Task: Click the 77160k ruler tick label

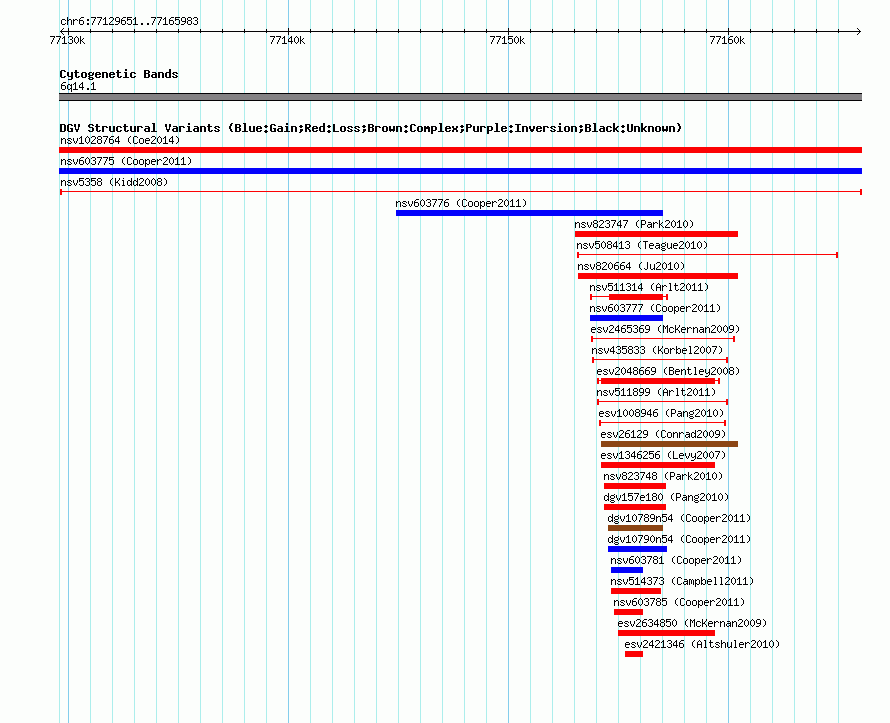Action: tap(728, 40)
